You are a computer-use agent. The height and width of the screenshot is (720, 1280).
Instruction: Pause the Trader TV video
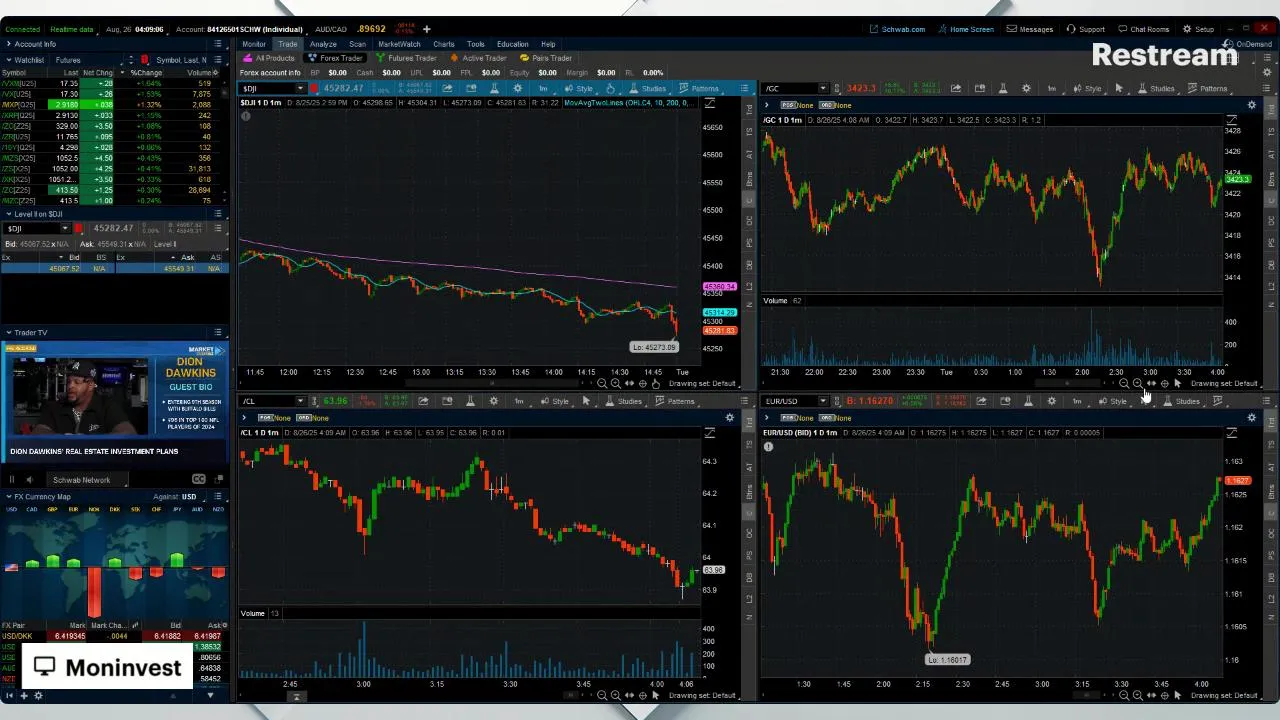pos(11,480)
